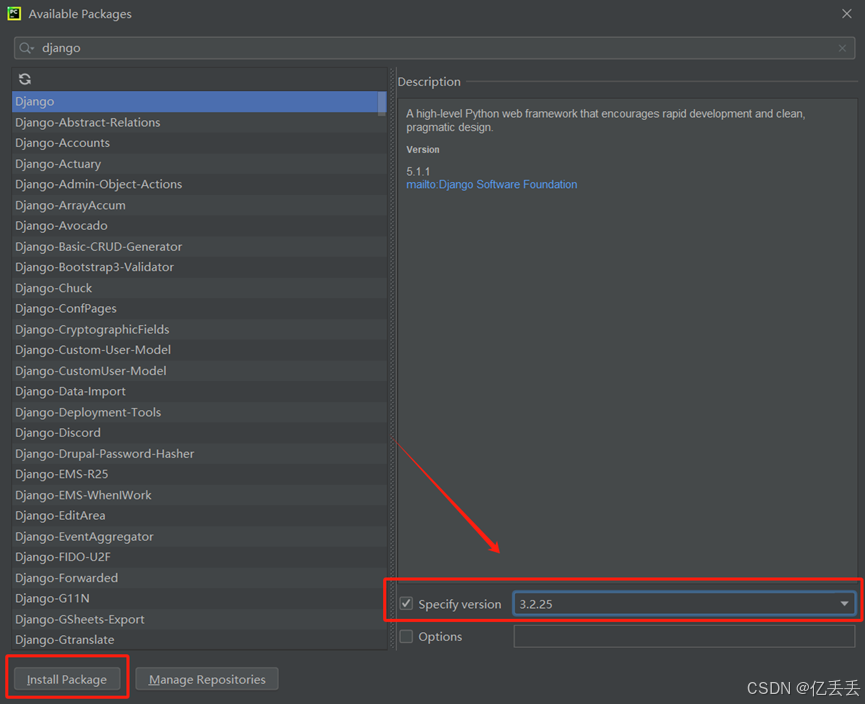Select the Django-Accounts package
865x704 pixels.
(199, 143)
